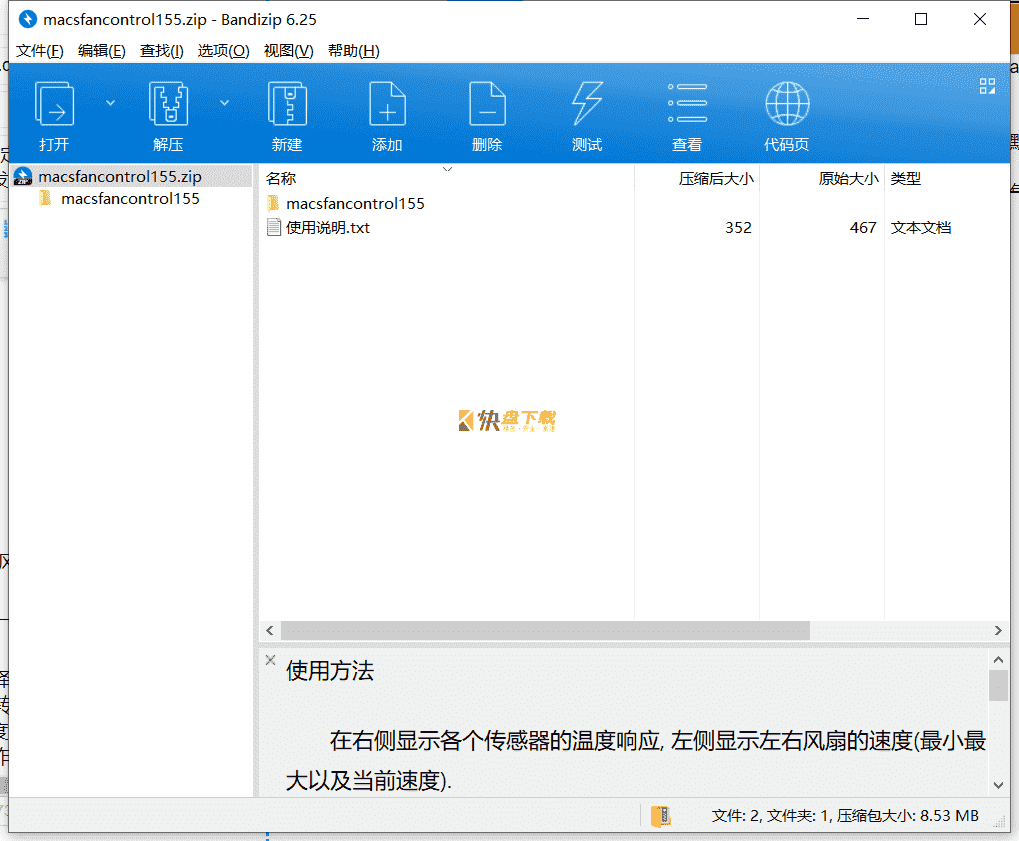Open the 文件(F) menu
This screenshot has height=841, width=1019.
click(40, 51)
